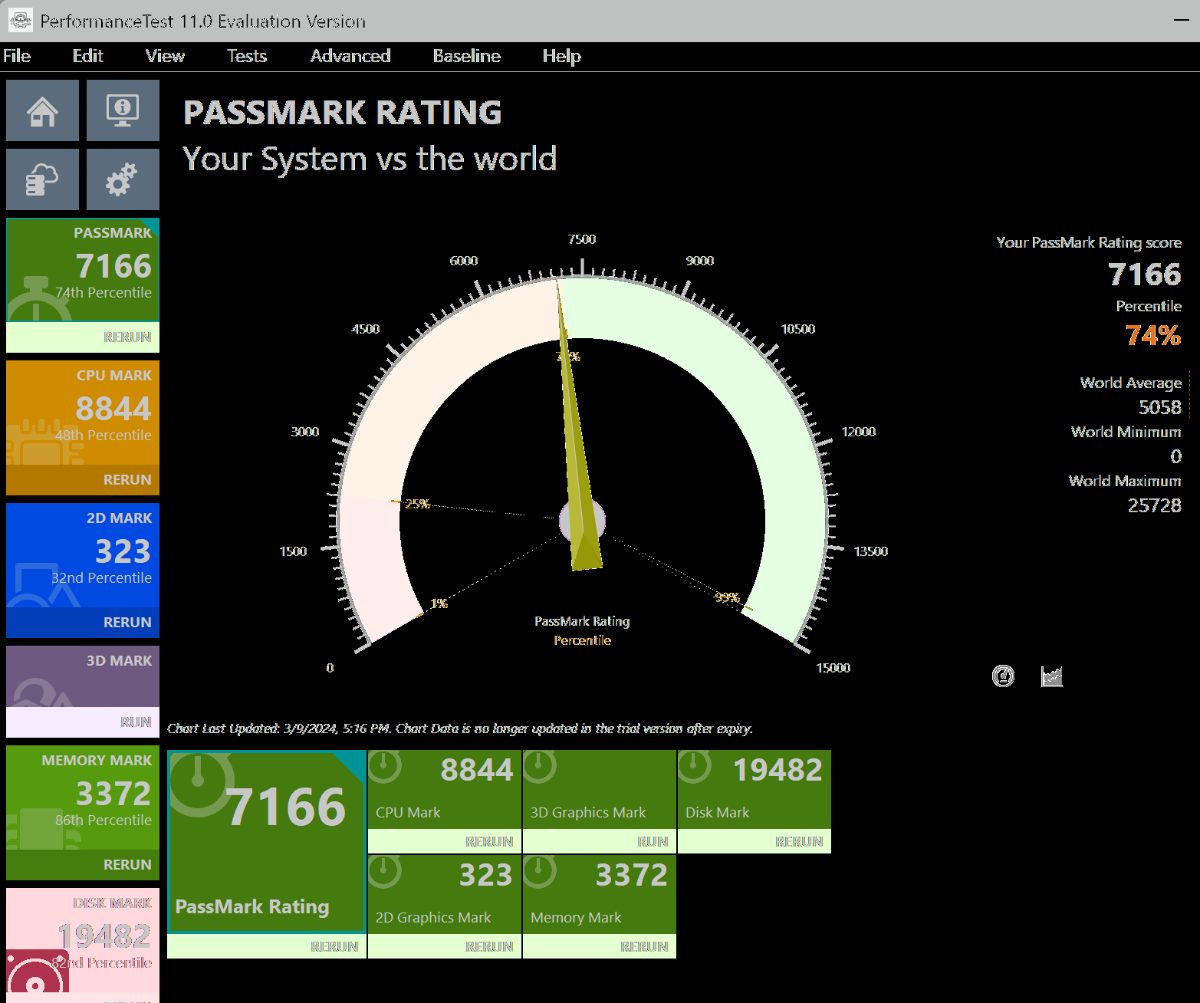Rerun the 2D Graphics Mark bottom tile
1200x1003 pixels.
[489, 946]
